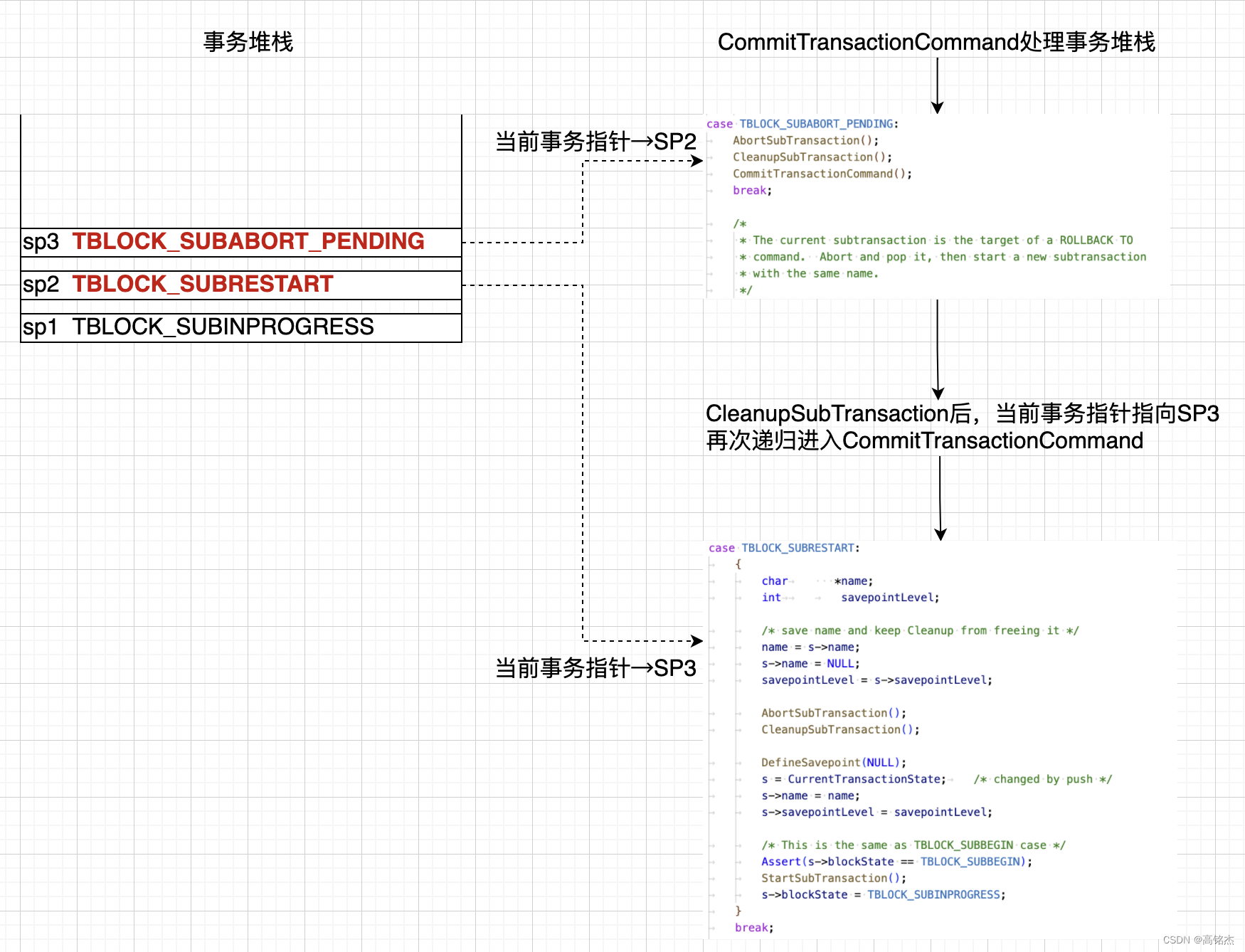Click the first AbortSubTransaction() line under SUBABORT_PENDING
1245x952 pixels.
pos(806,141)
